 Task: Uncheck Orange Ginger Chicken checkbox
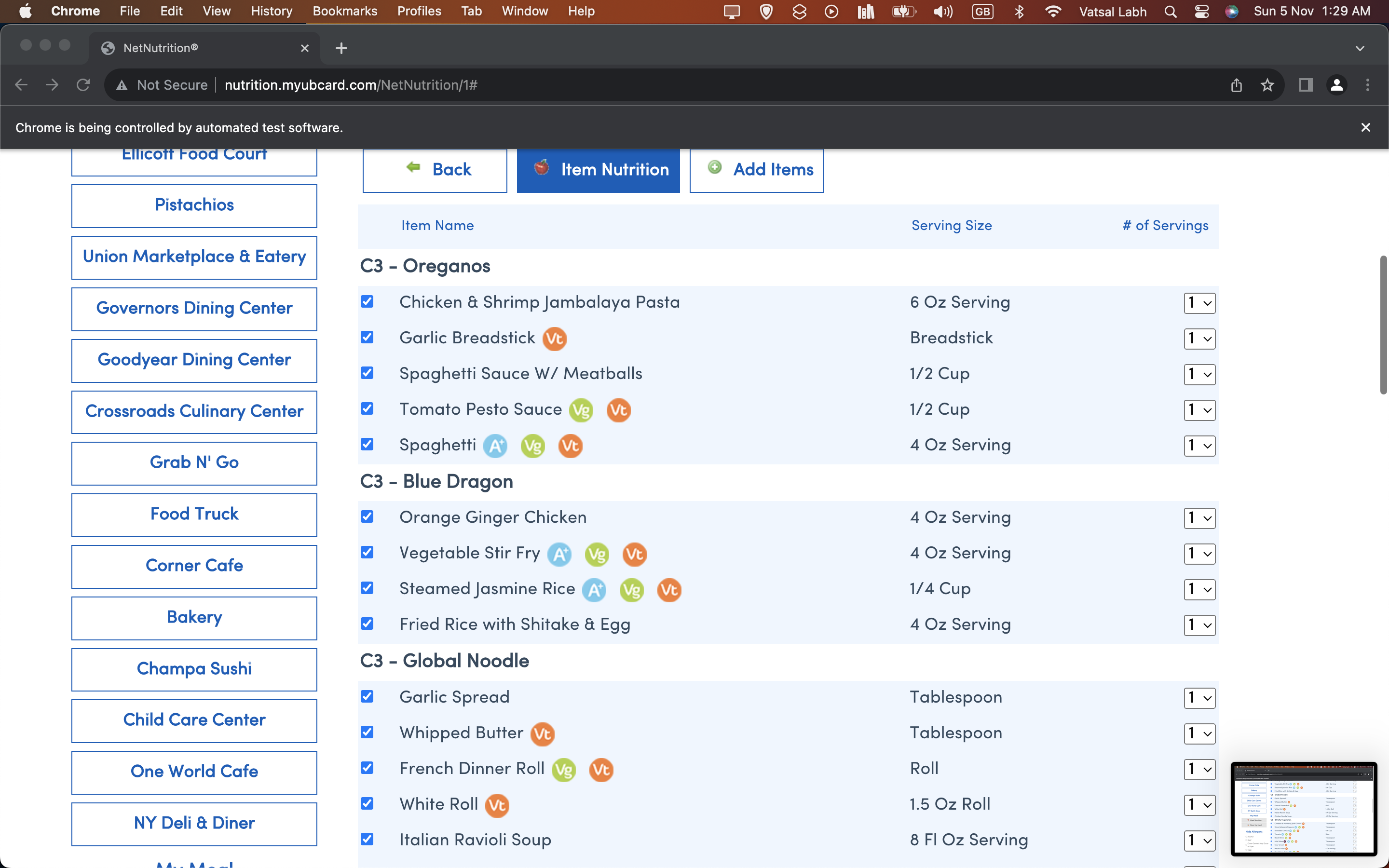click(368, 516)
